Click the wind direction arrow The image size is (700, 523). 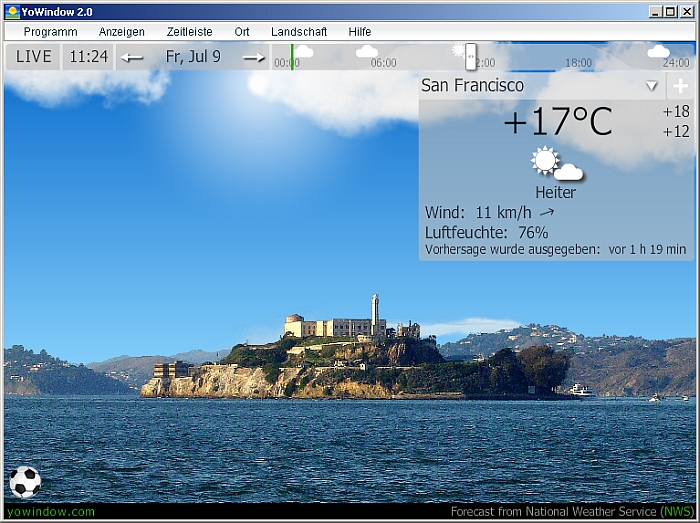click(547, 212)
